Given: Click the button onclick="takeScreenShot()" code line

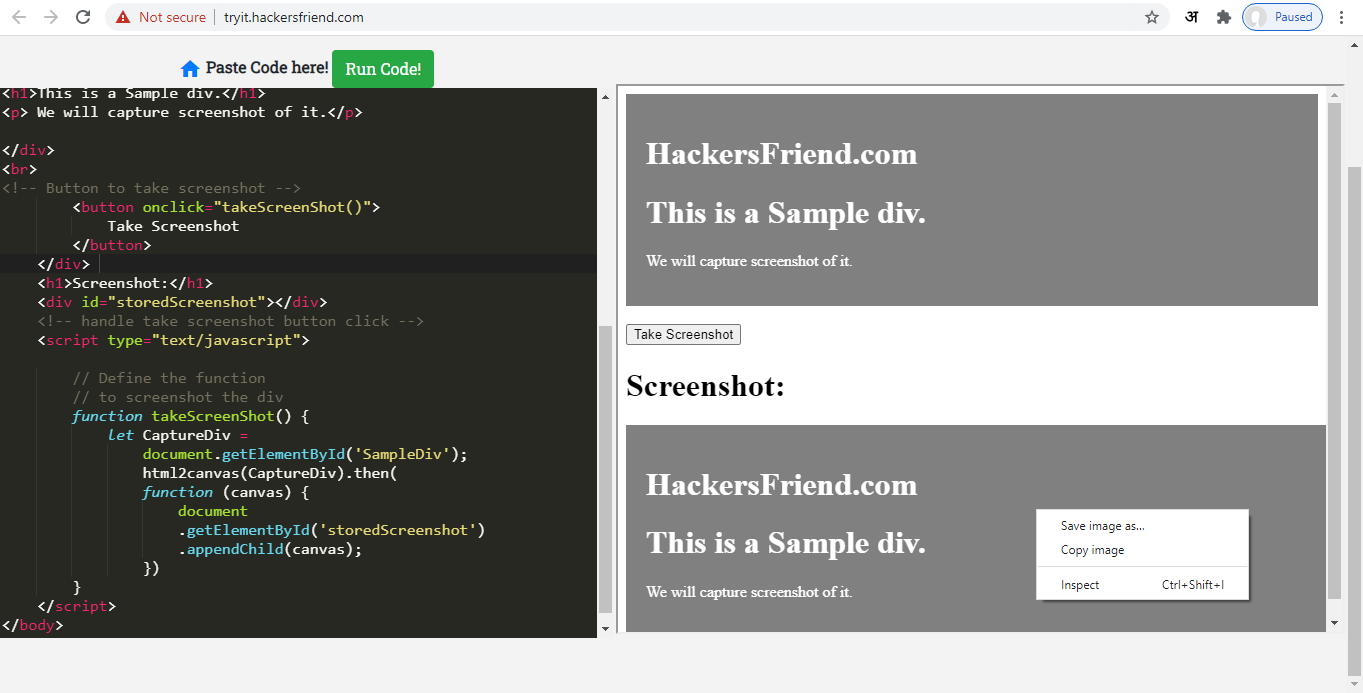Looking at the screenshot, I should [x=226, y=207].
